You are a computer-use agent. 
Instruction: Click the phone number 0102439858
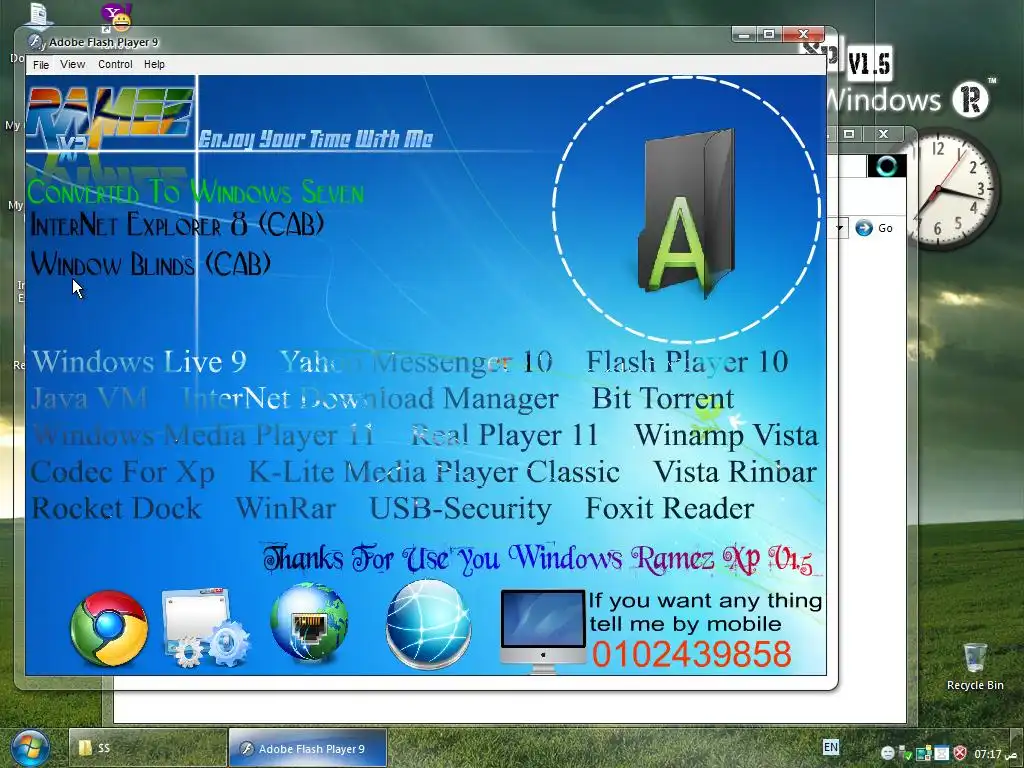[692, 654]
